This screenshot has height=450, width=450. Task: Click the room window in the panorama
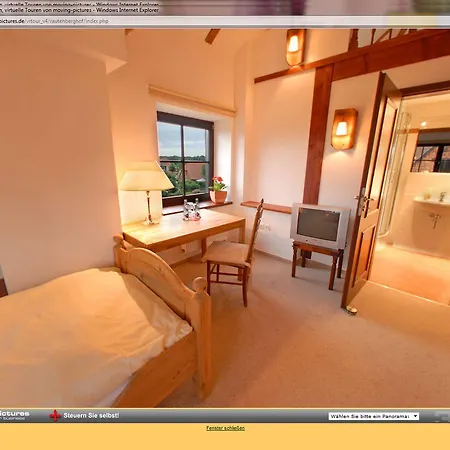coord(186,159)
